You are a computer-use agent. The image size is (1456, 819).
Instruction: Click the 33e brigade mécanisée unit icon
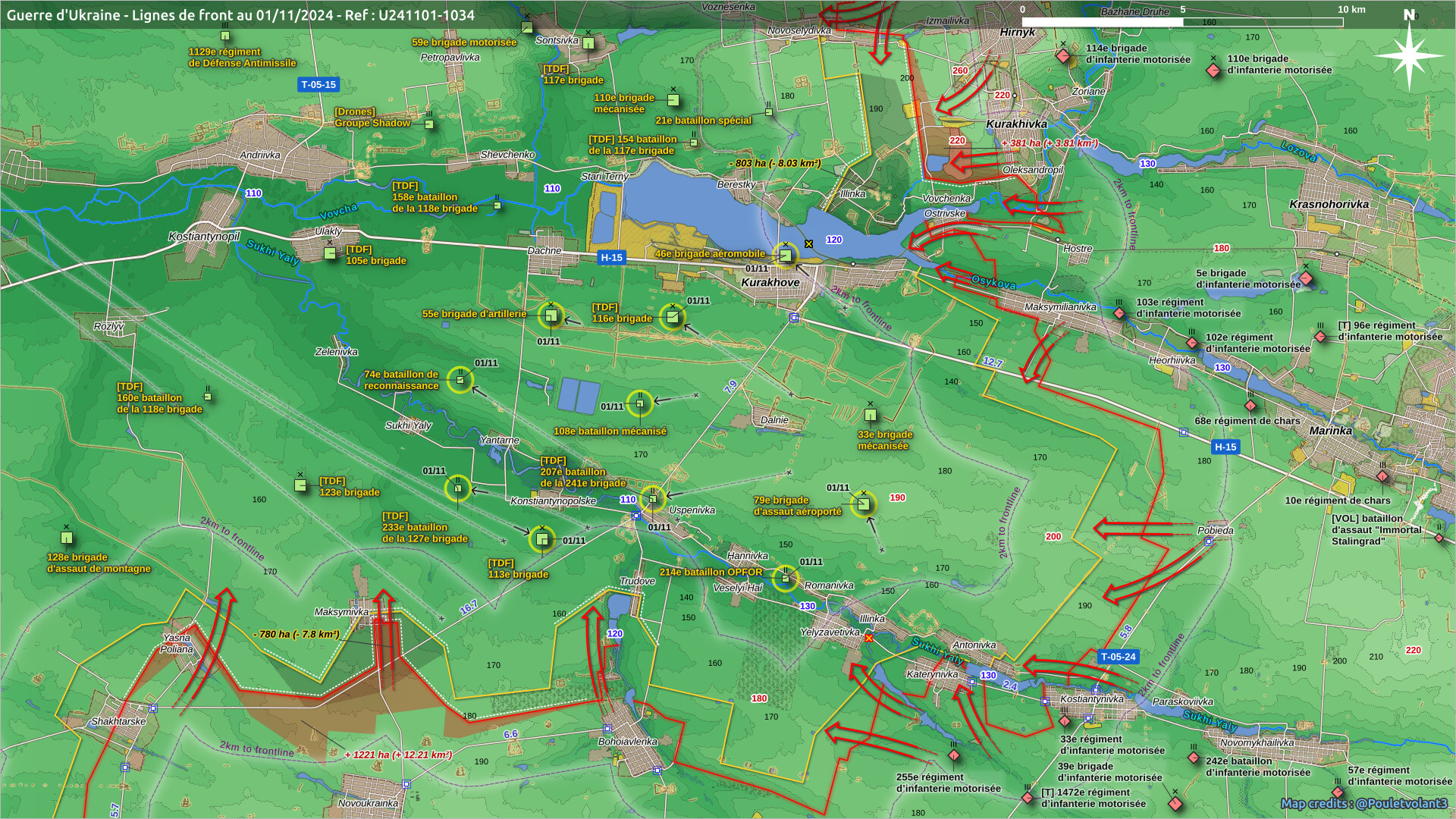click(871, 415)
